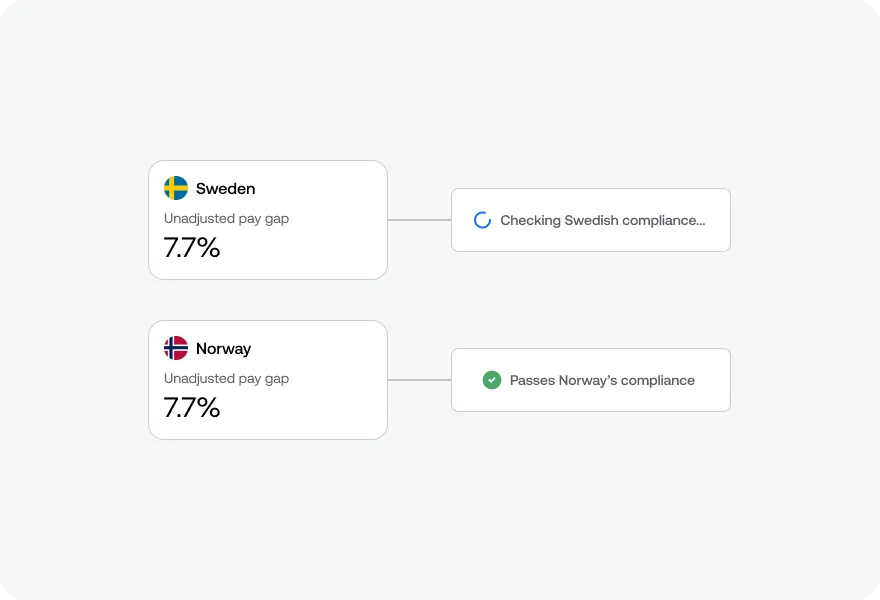Image resolution: width=880 pixels, height=600 pixels.
Task: Click the word 'Swedish' in status box
Action: (x=592, y=220)
